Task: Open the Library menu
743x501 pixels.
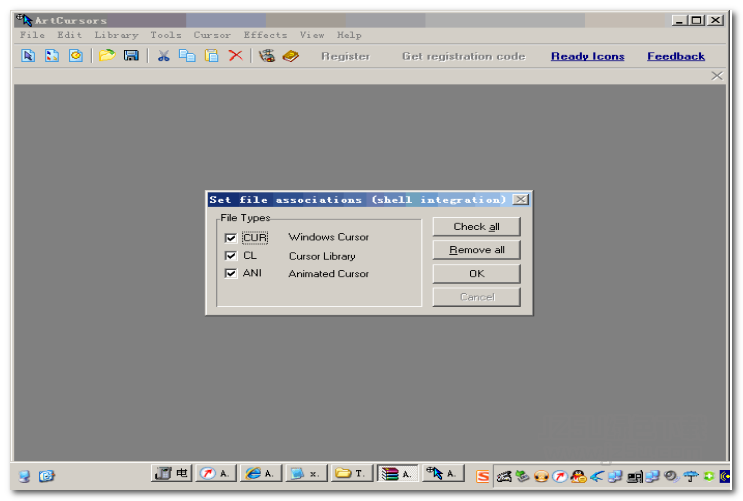Action: pyautogui.click(x=116, y=35)
